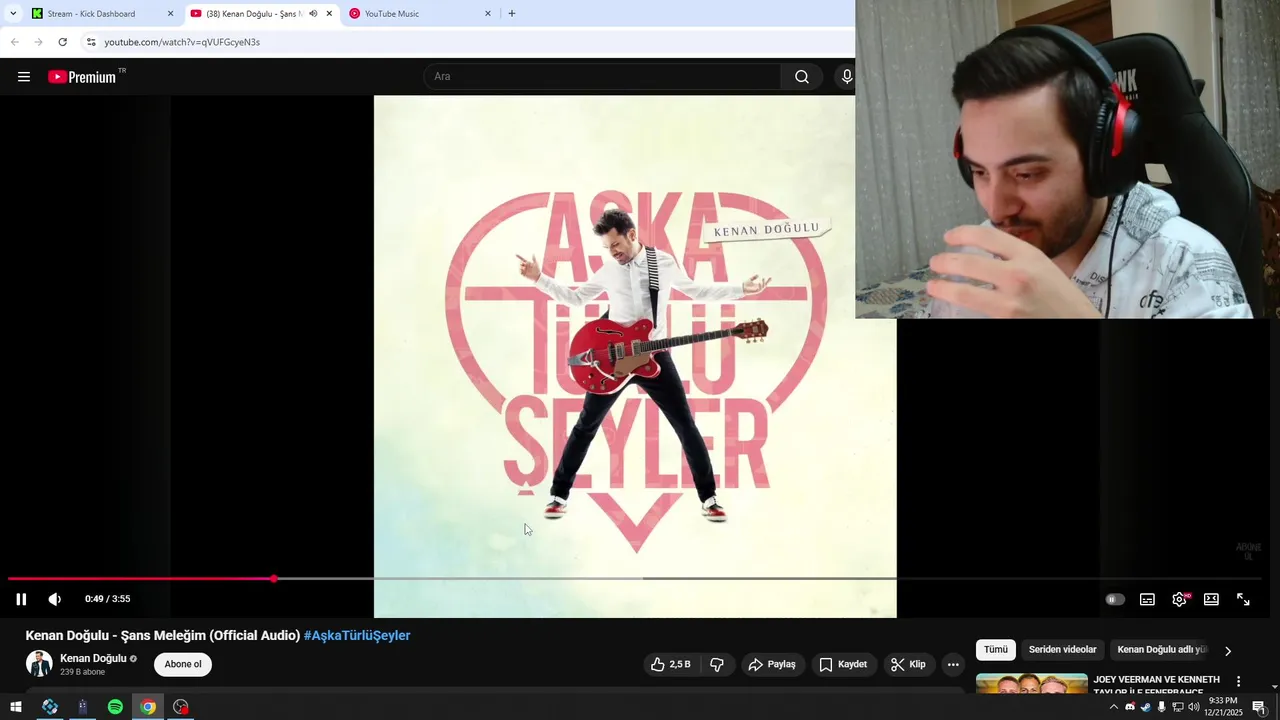Like the video (2,5 B)
Image resolution: width=1280 pixels, height=720 pixels.
pos(670,664)
